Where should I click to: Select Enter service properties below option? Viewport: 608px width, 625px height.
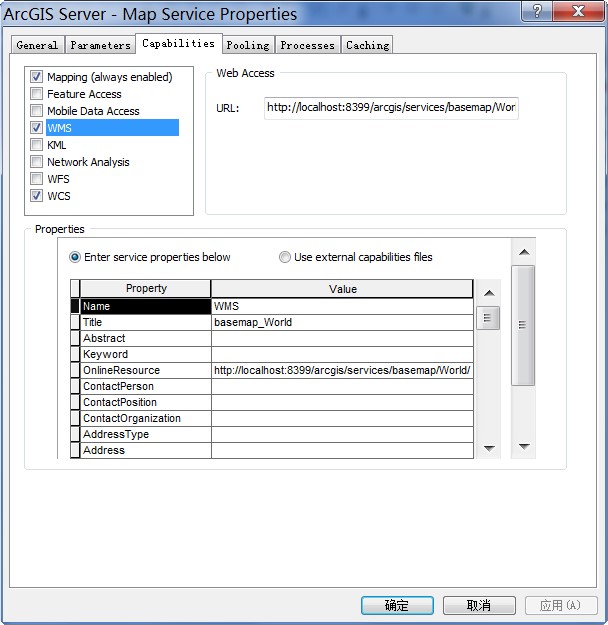coord(75,257)
